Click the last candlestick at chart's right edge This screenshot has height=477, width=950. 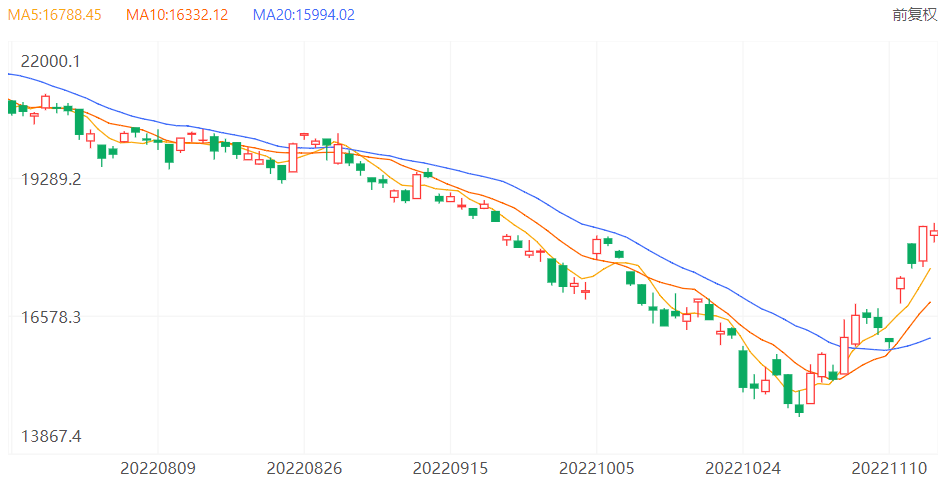(x=934, y=233)
